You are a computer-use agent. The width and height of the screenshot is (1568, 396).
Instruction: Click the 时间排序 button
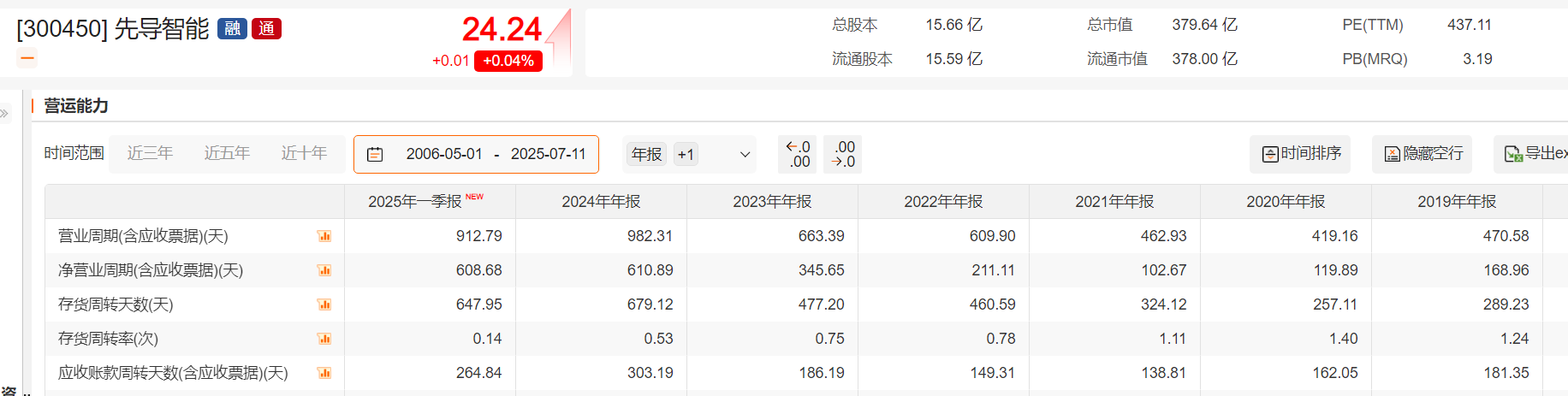[x=1300, y=154]
